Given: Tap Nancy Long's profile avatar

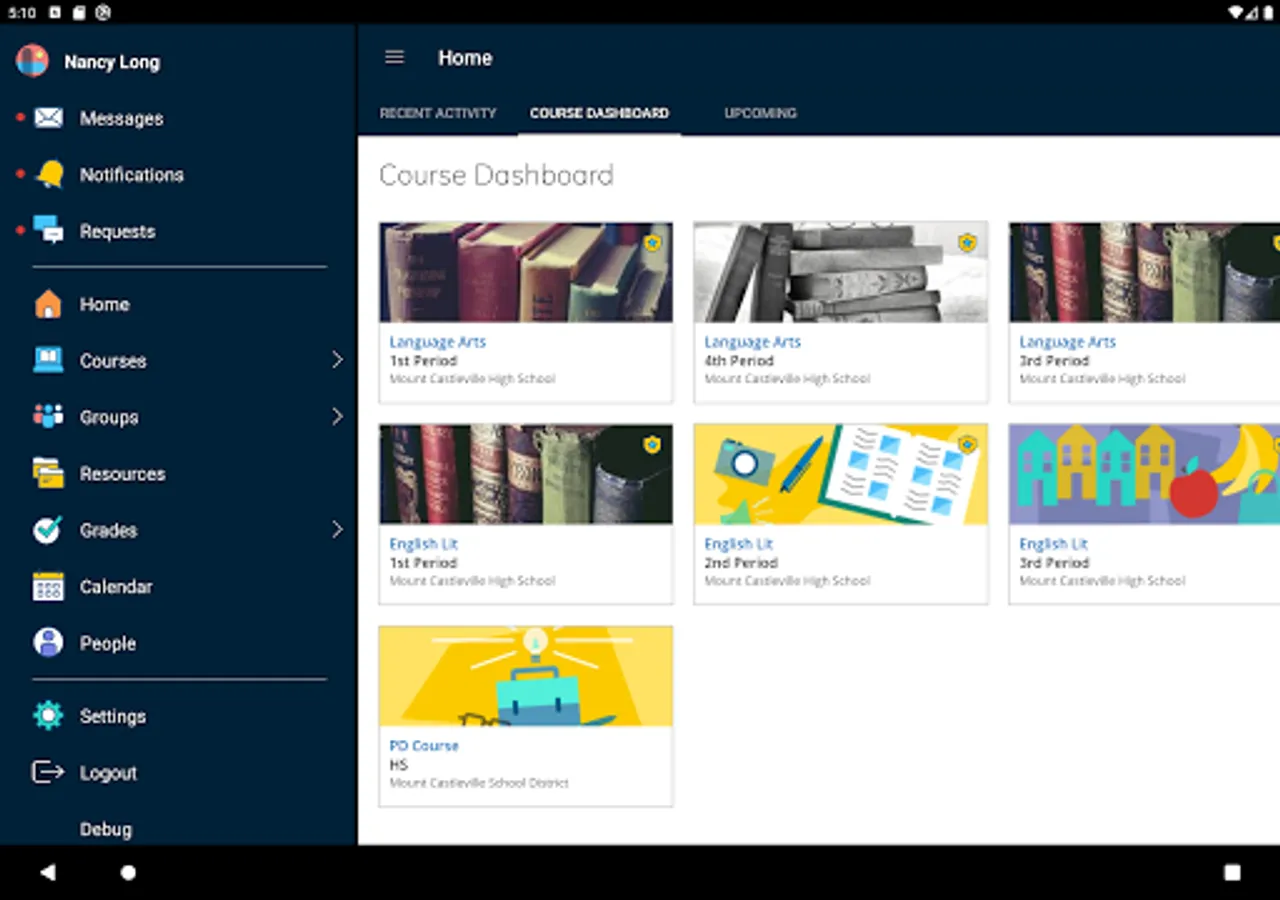Looking at the screenshot, I should [32, 61].
